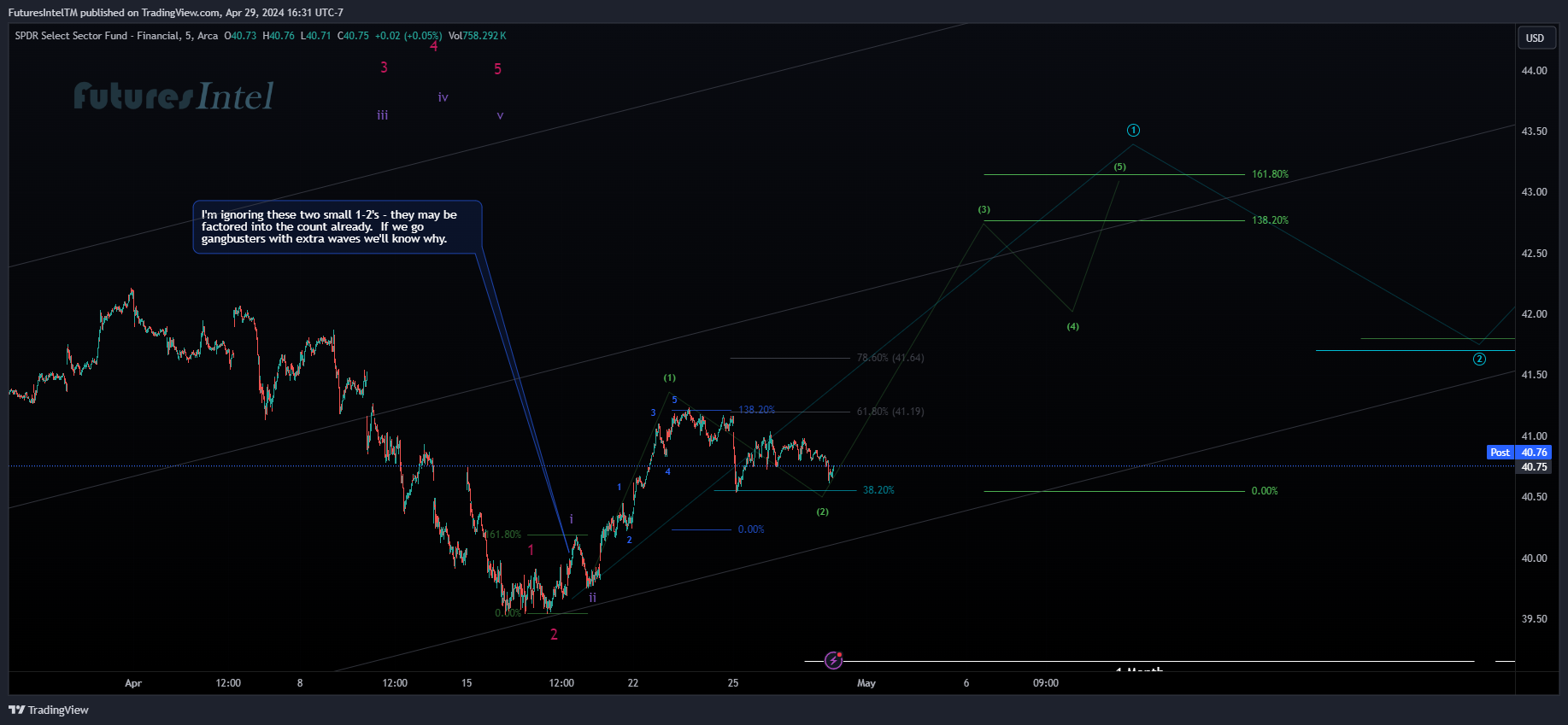Select the red wave 4 label

pos(434,46)
